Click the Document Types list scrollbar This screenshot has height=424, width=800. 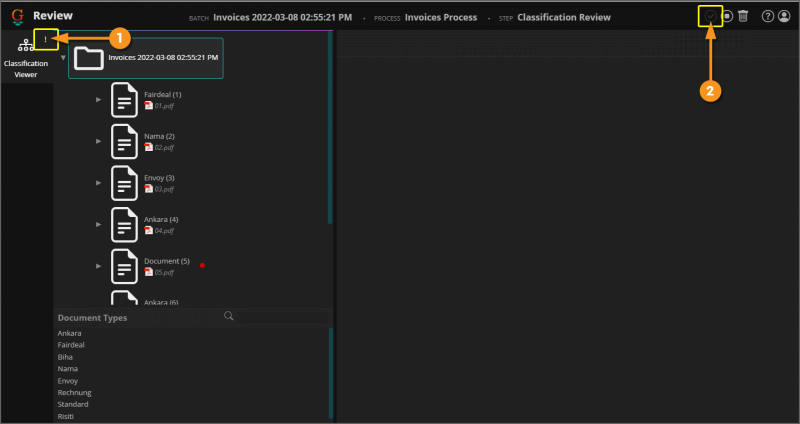pos(331,373)
